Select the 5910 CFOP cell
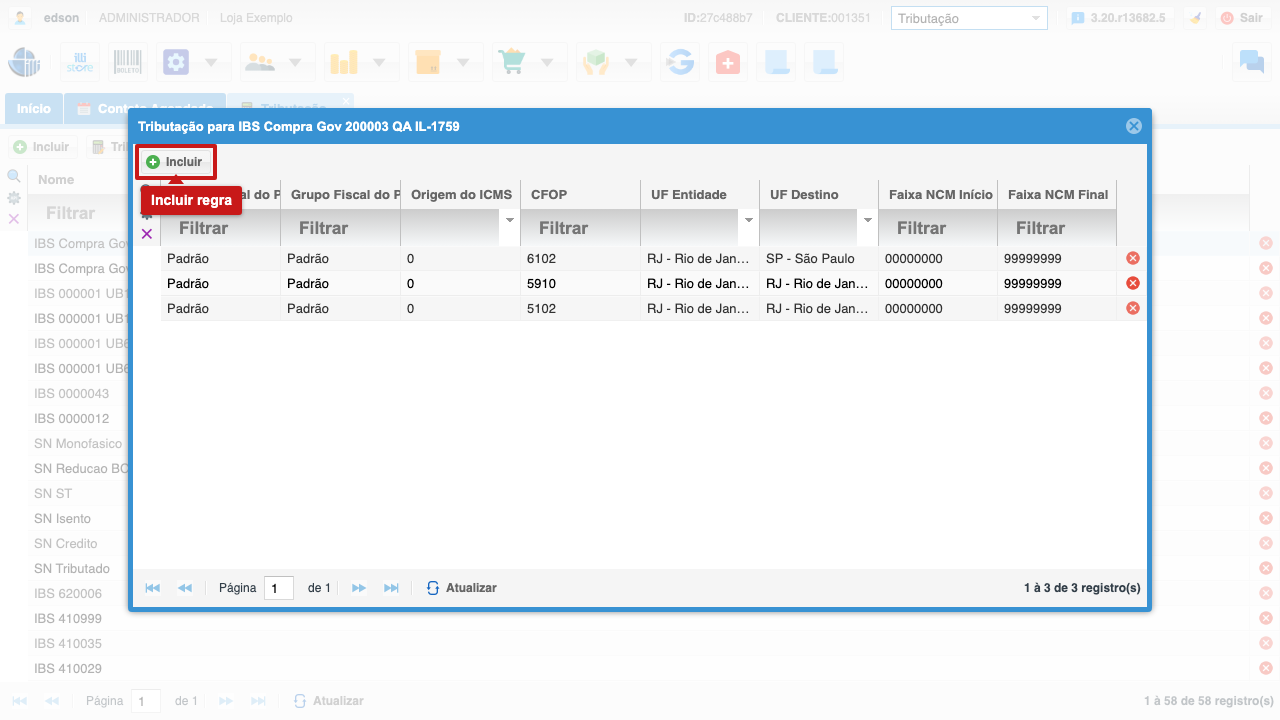The width and height of the screenshot is (1280, 720). pyautogui.click(x=580, y=283)
